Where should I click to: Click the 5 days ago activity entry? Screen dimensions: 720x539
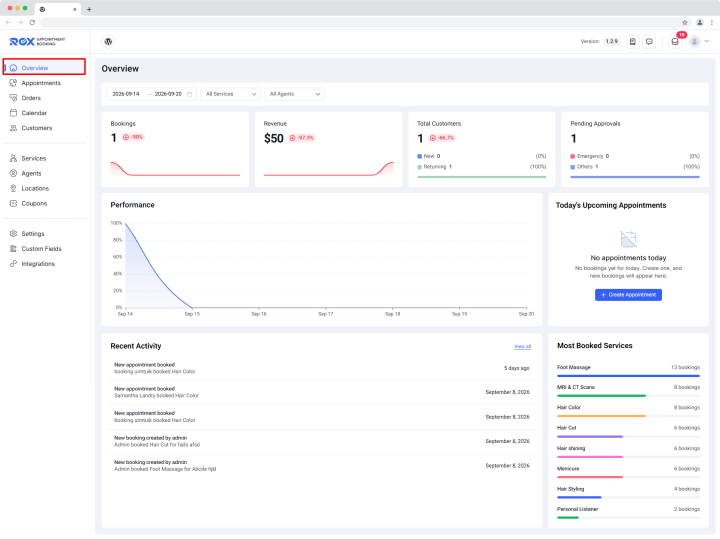click(322, 368)
